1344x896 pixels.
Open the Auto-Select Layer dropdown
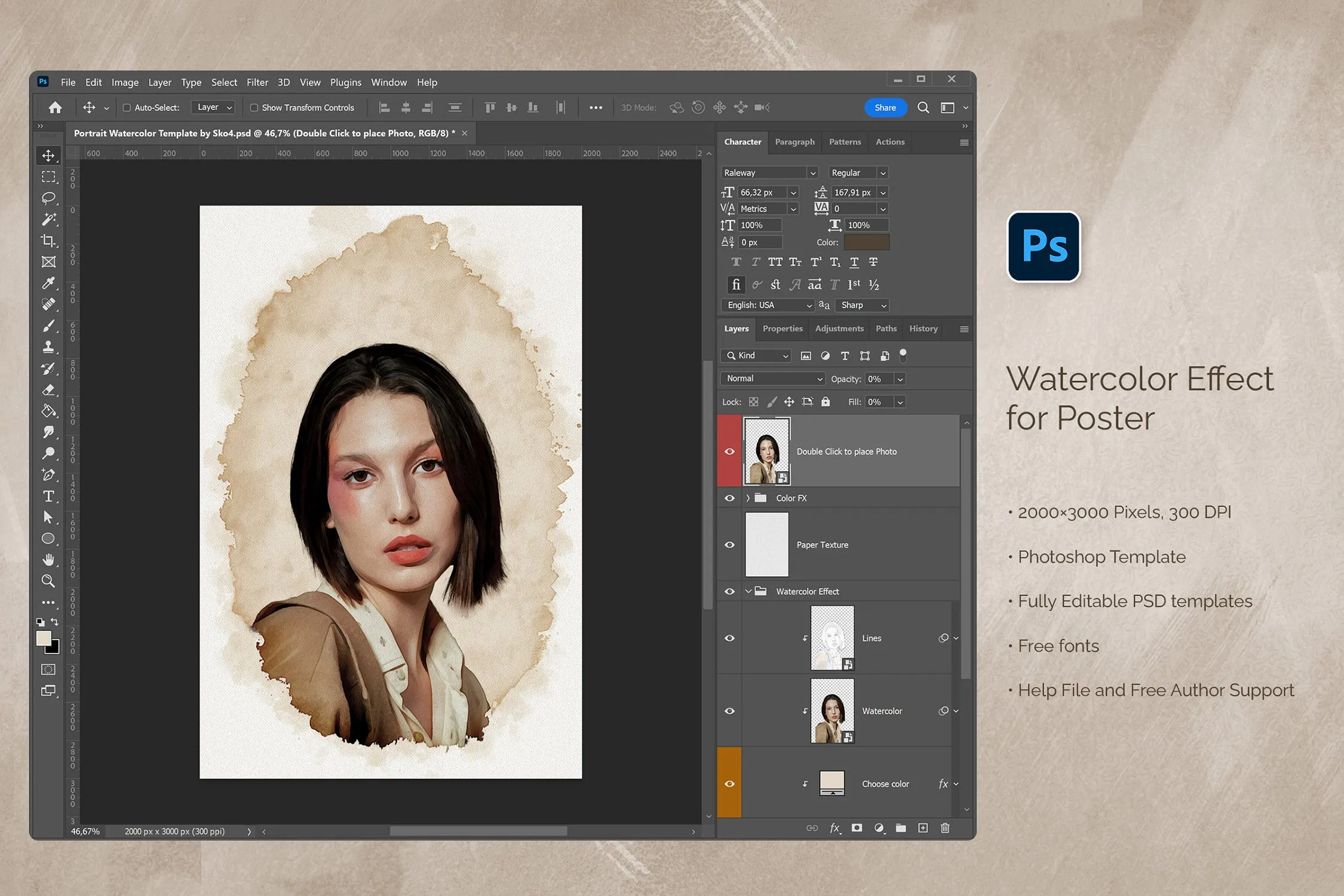coord(213,108)
